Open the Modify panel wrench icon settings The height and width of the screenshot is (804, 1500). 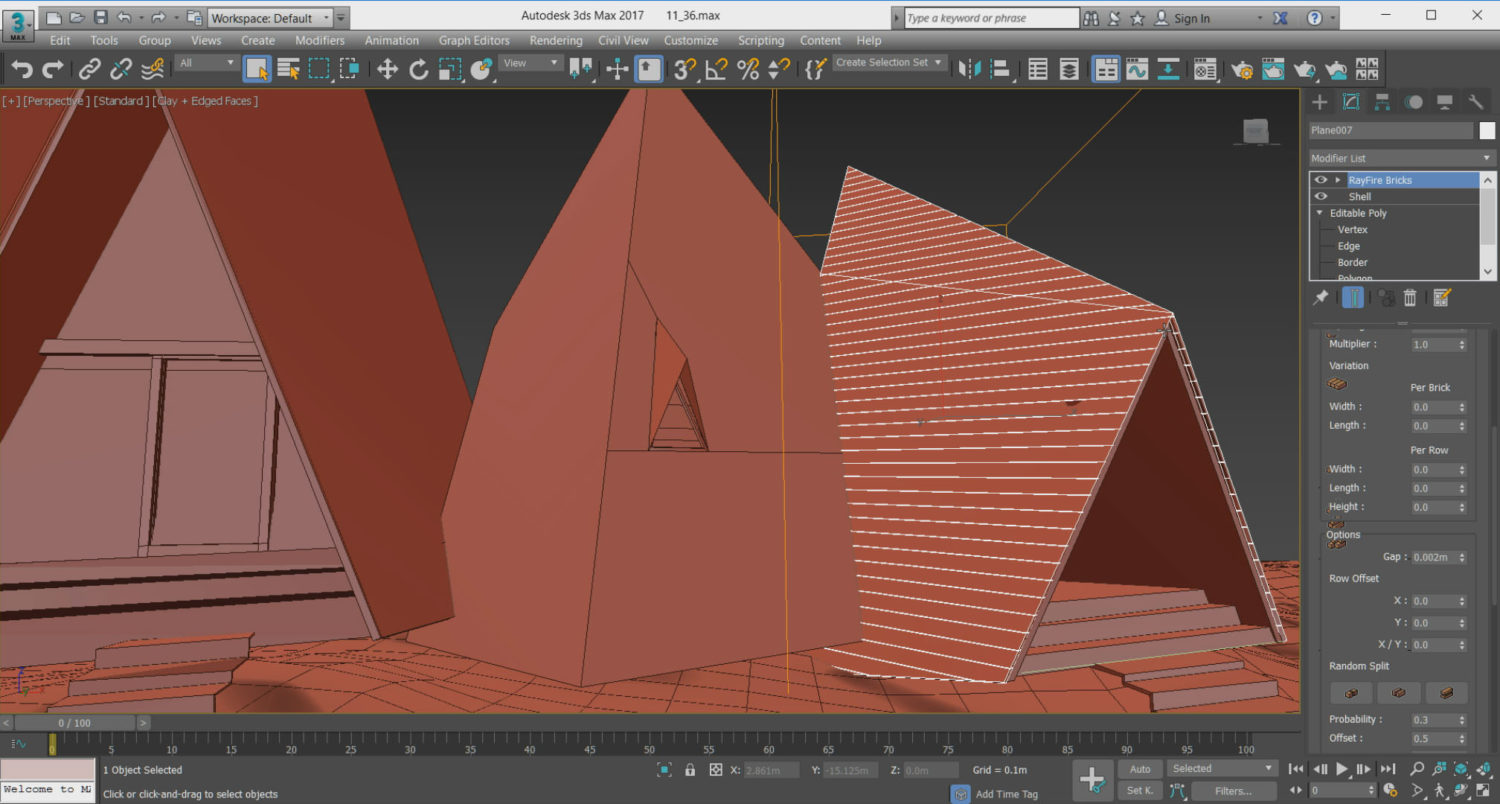tap(1475, 101)
